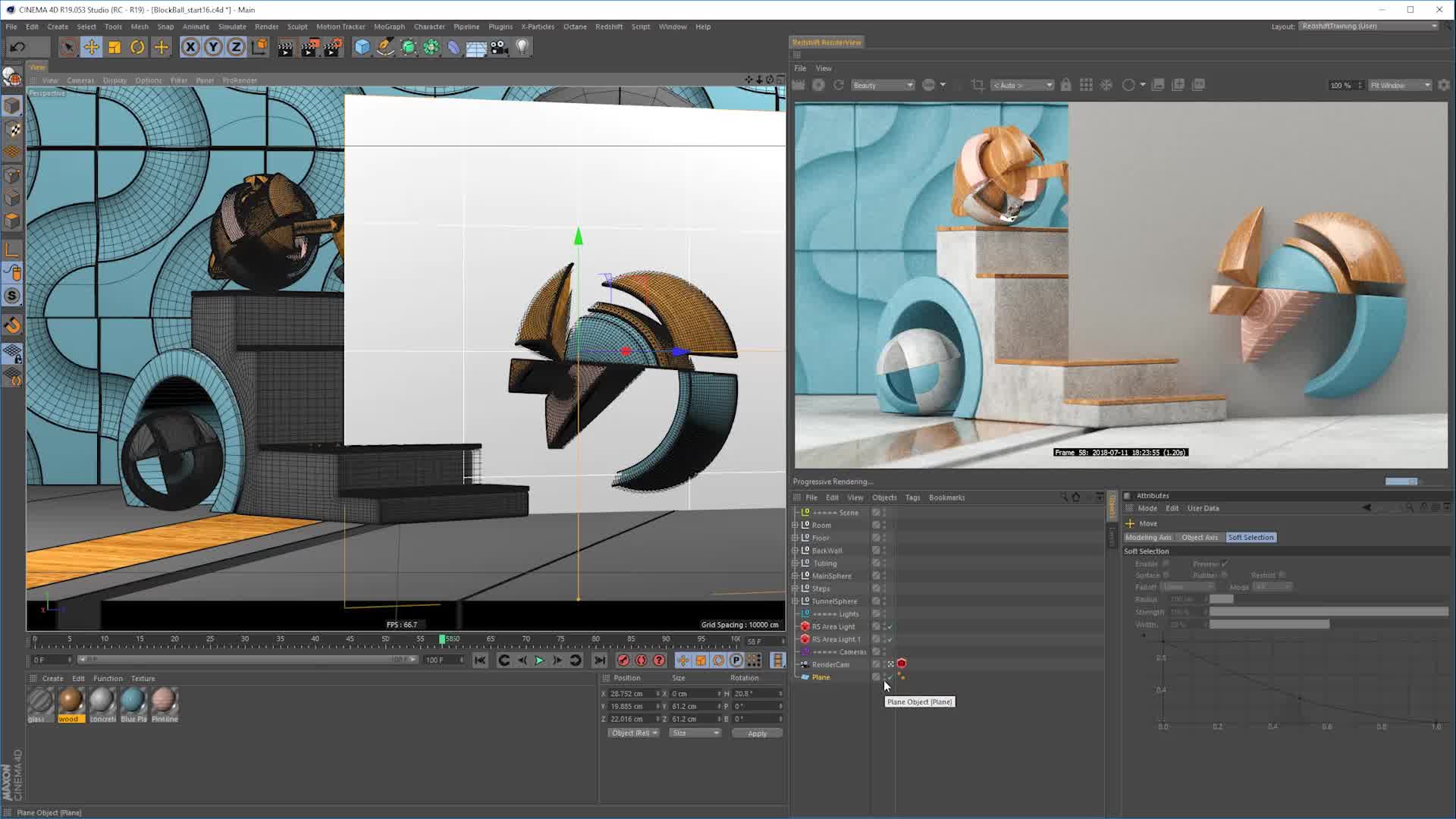Screen dimensions: 1456x819
Task: Select the Move tool in the toolbar
Action: click(x=92, y=46)
